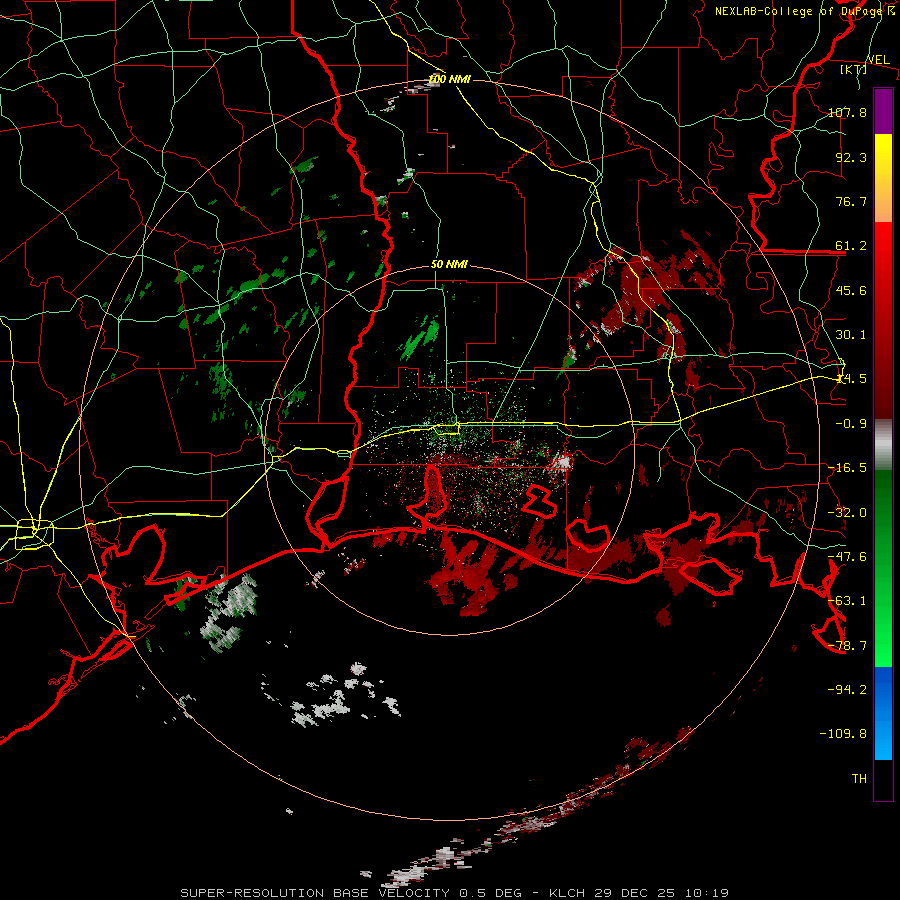Click the bright green segment of the color bar
The height and width of the screenshot is (900, 900).
coord(883,568)
